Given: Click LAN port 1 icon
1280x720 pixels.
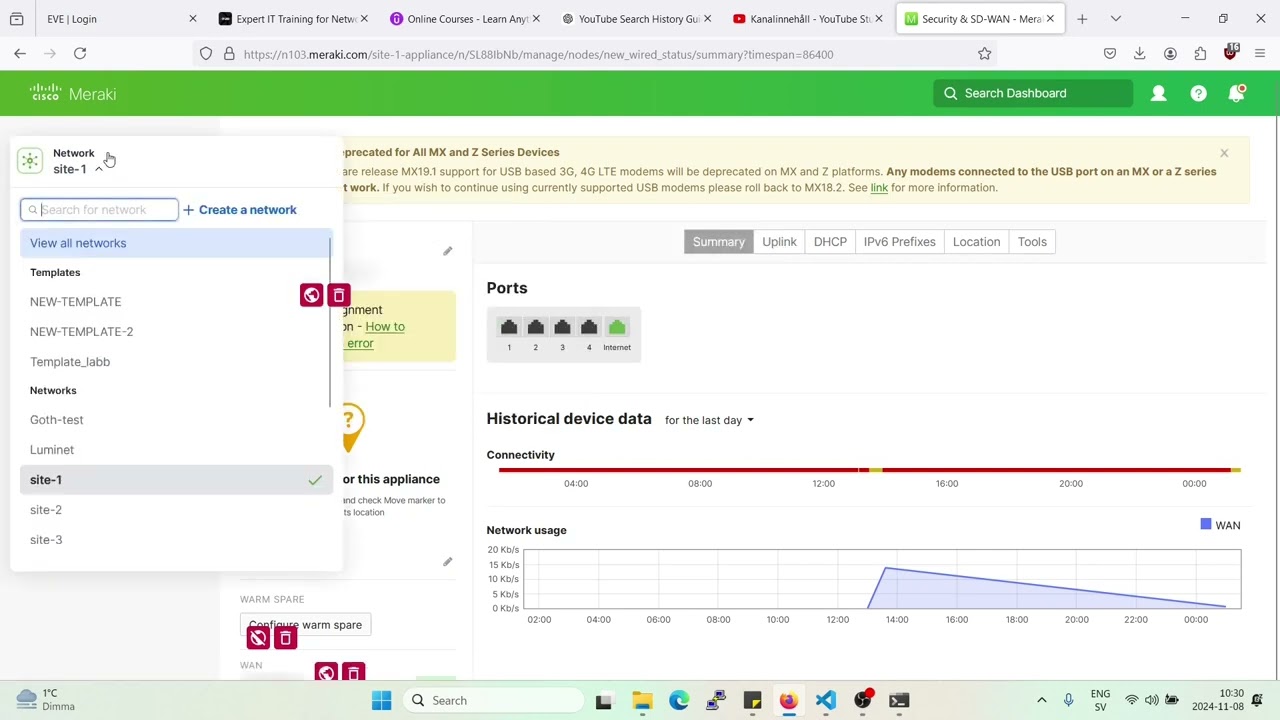Looking at the screenshot, I should [509, 327].
